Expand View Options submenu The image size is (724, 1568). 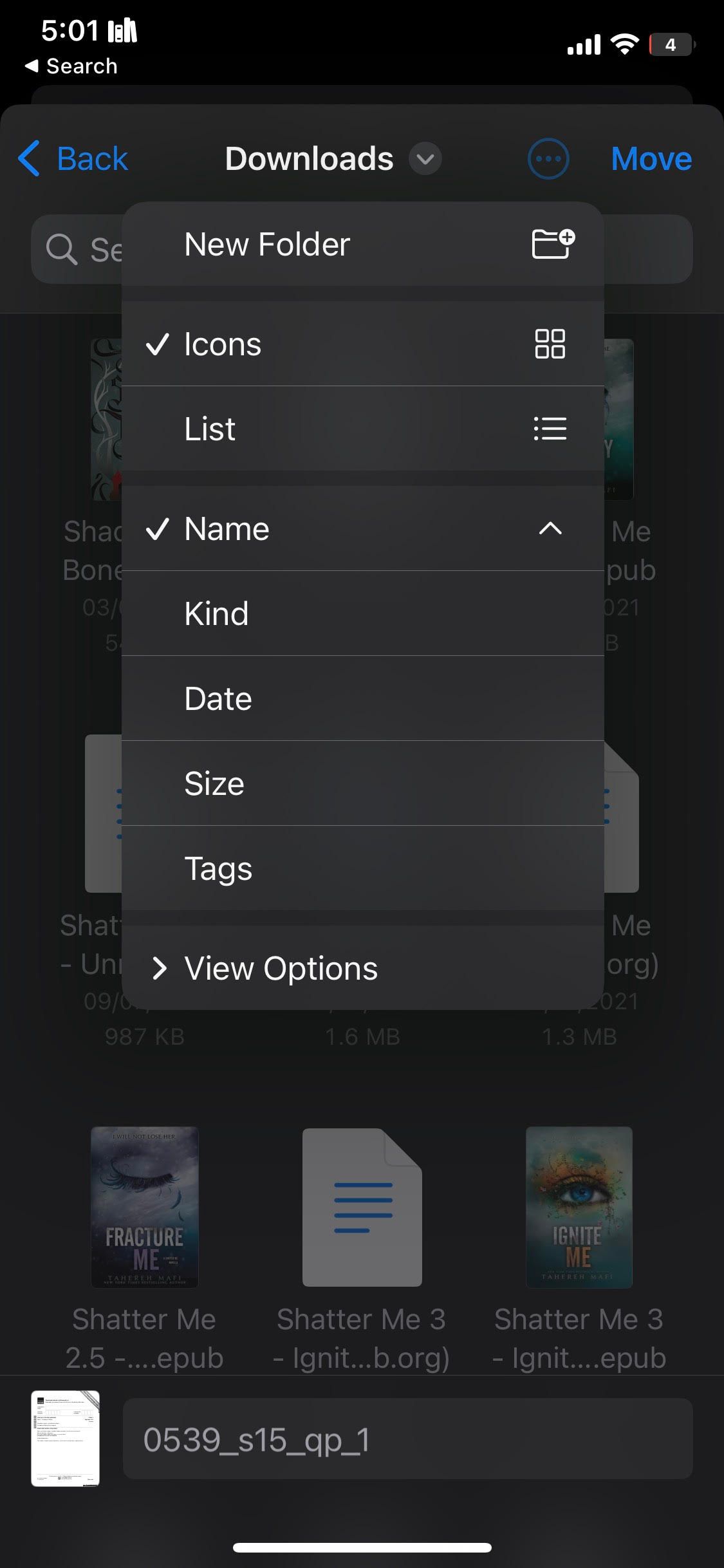281,968
